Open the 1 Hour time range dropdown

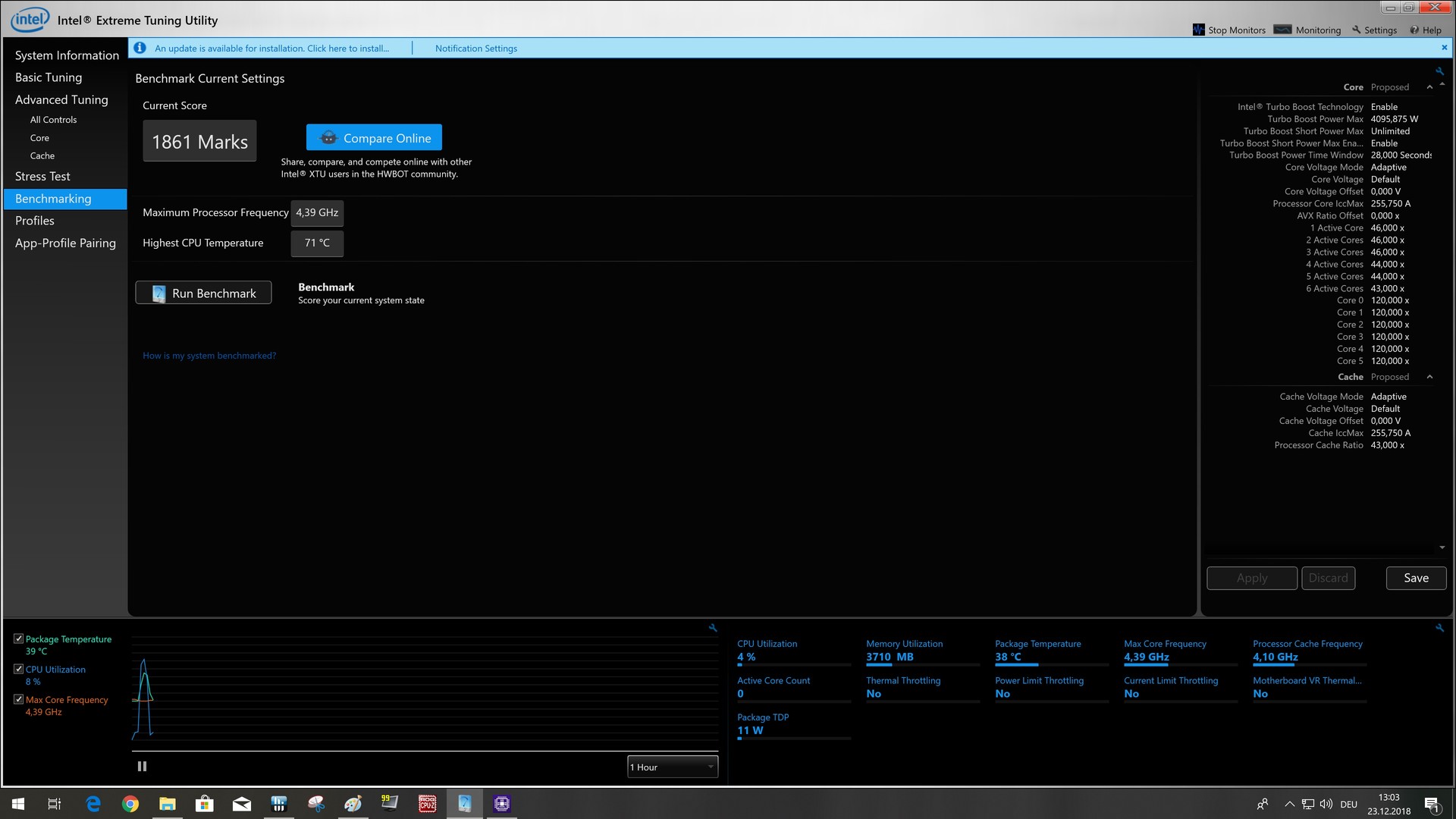pos(673,767)
